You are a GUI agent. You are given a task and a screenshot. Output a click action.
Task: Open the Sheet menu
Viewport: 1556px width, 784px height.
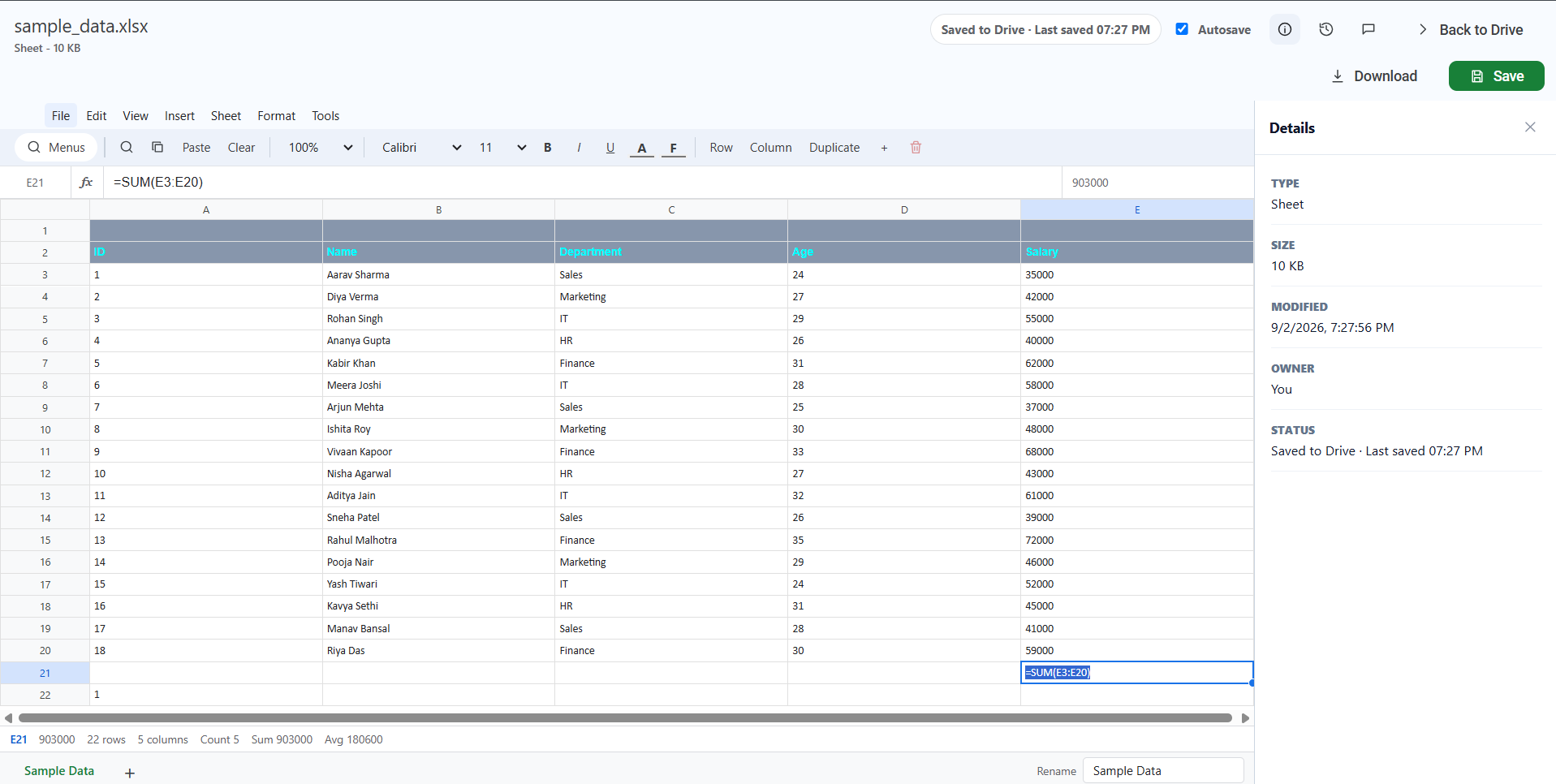tap(226, 115)
